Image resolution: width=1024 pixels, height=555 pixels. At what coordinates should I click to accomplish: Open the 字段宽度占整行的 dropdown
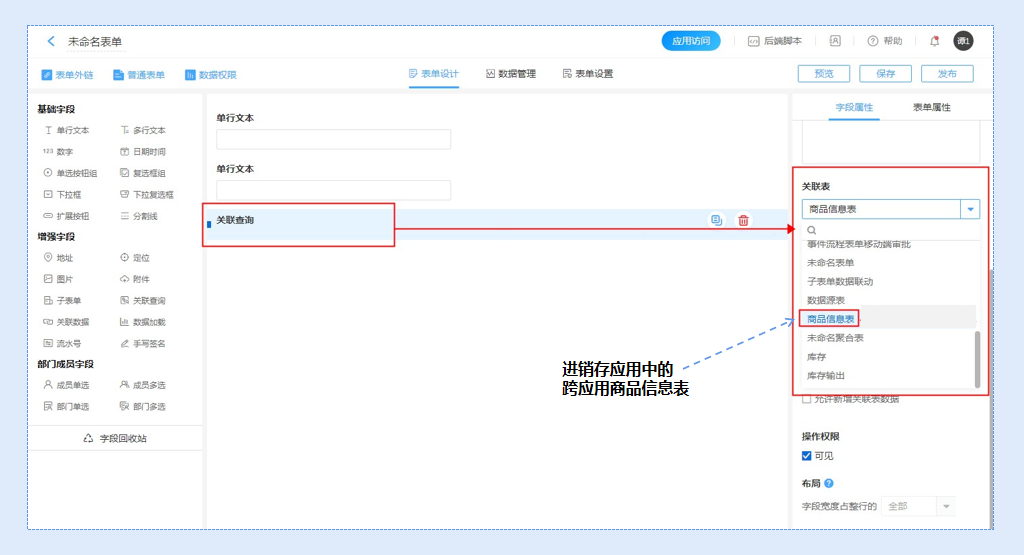945,506
